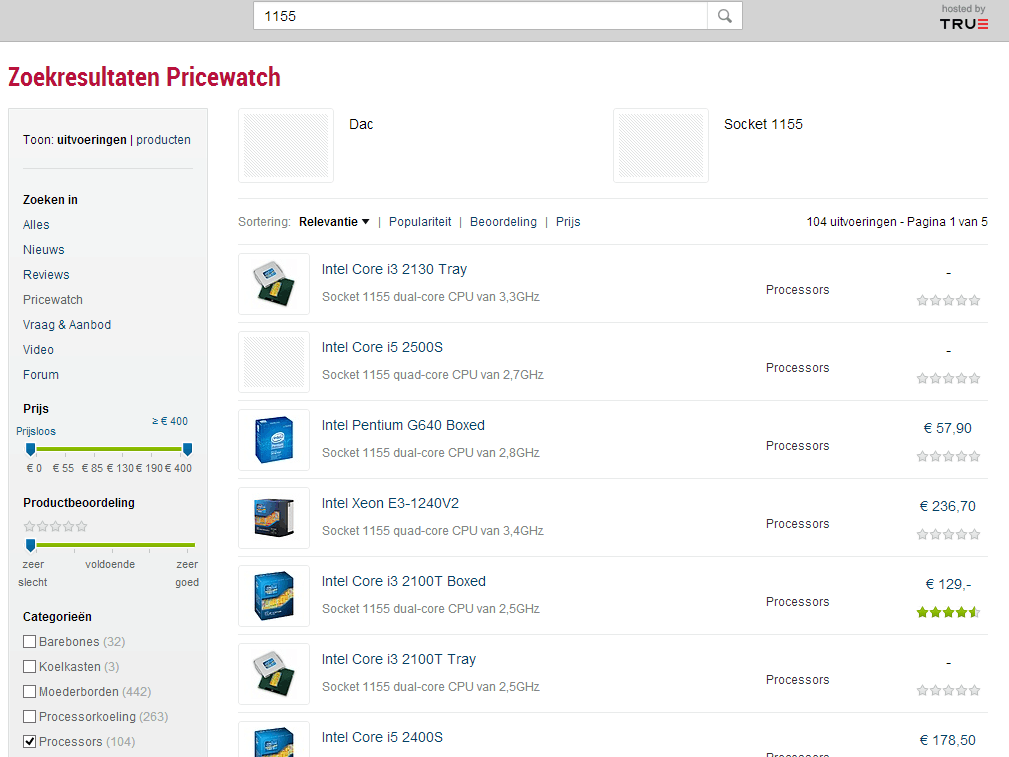Search in Nieuws
Image resolution: width=1009 pixels, height=757 pixels.
click(x=44, y=250)
